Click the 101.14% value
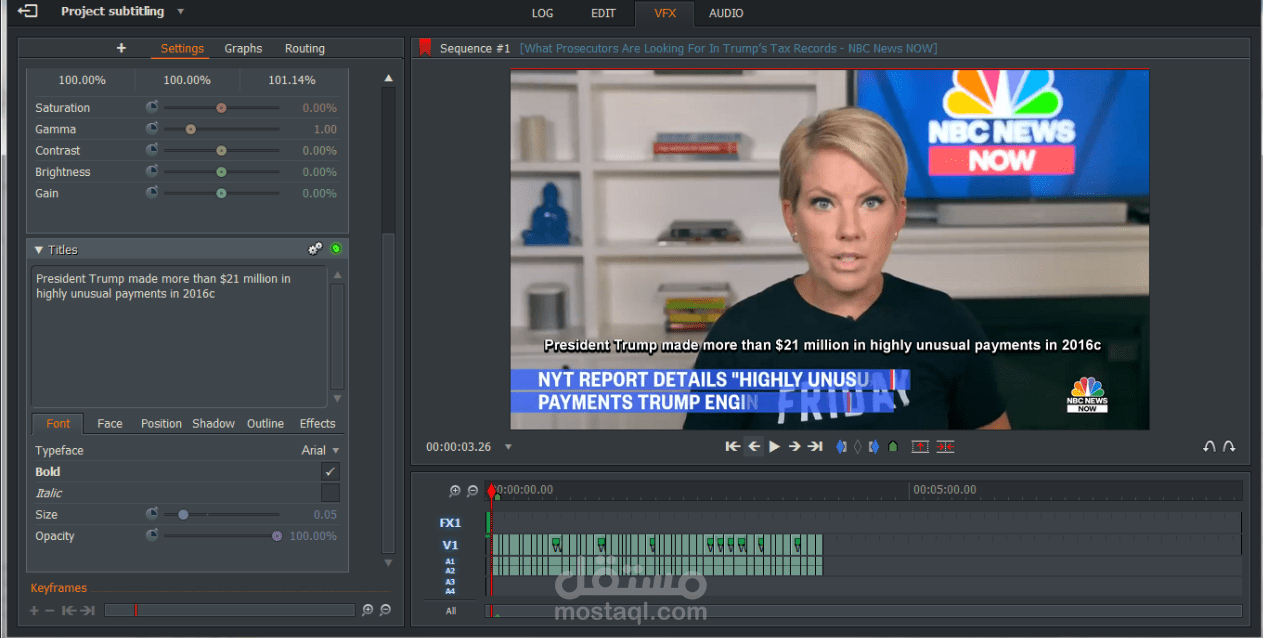This screenshot has height=638, width=1263. coord(292,80)
